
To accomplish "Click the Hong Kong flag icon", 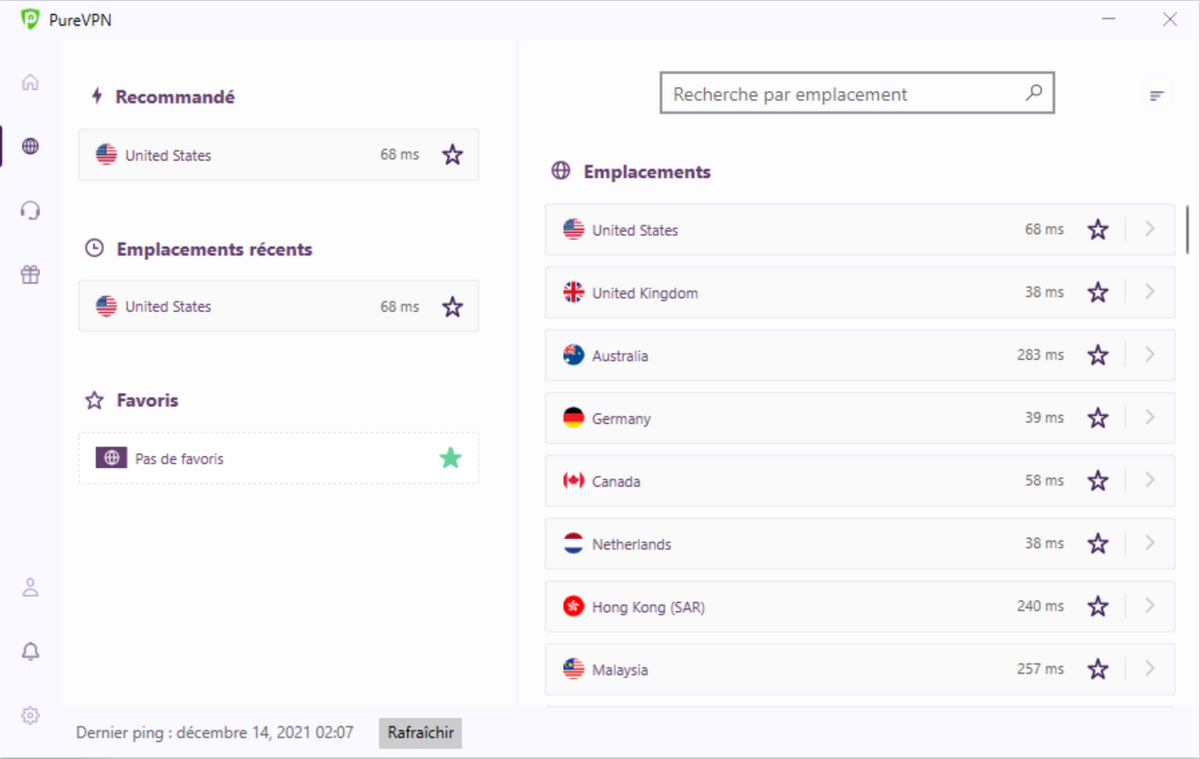I will point(574,606).
